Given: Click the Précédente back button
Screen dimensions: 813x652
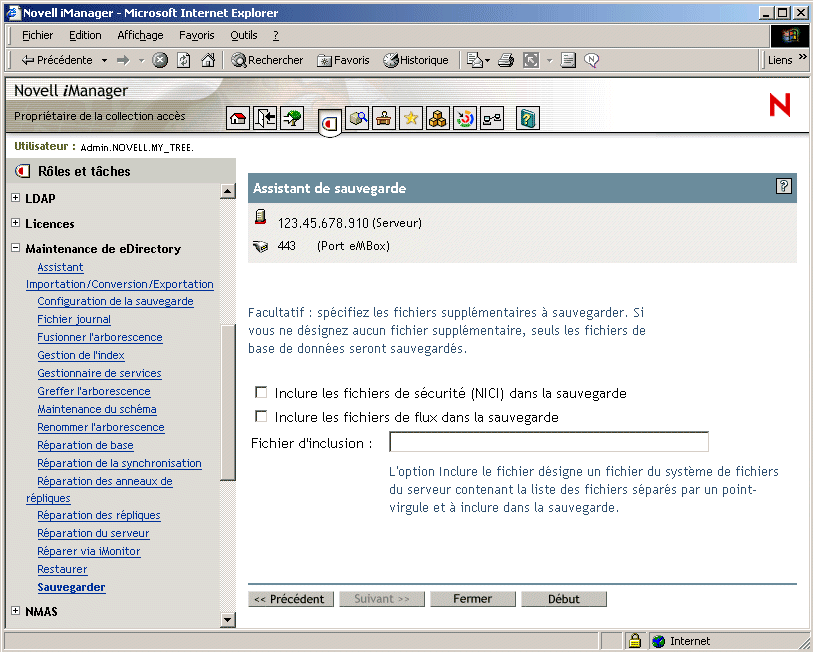Looking at the screenshot, I should [56, 60].
